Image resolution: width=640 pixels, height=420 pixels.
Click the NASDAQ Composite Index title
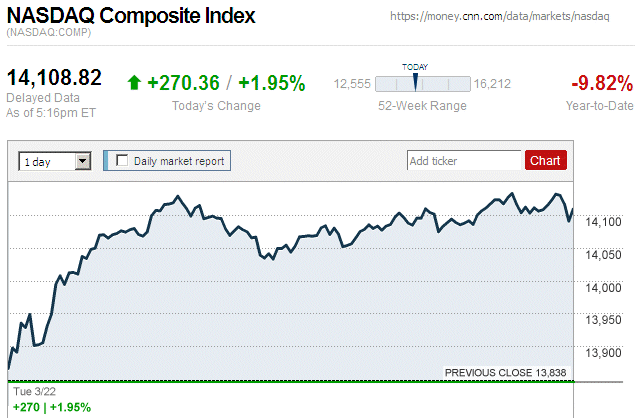pos(131,16)
